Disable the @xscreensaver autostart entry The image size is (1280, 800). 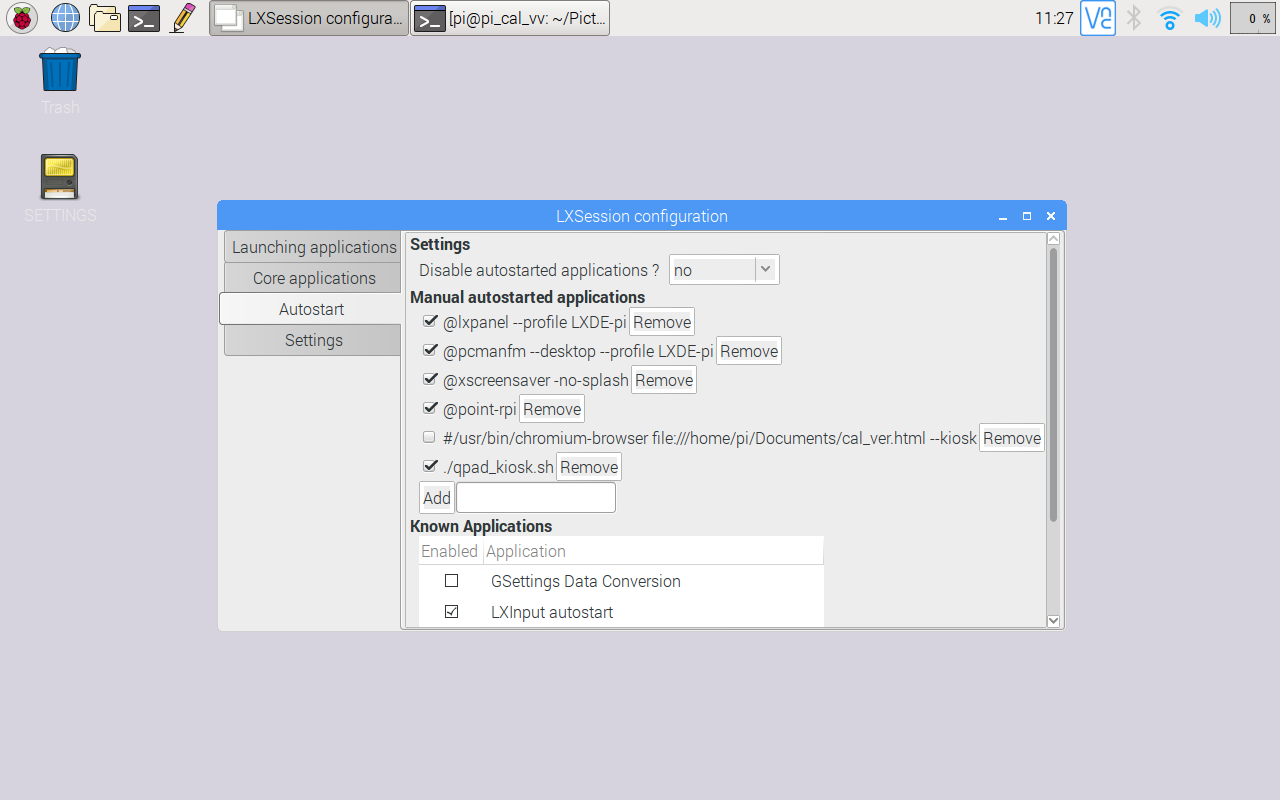(x=430, y=378)
